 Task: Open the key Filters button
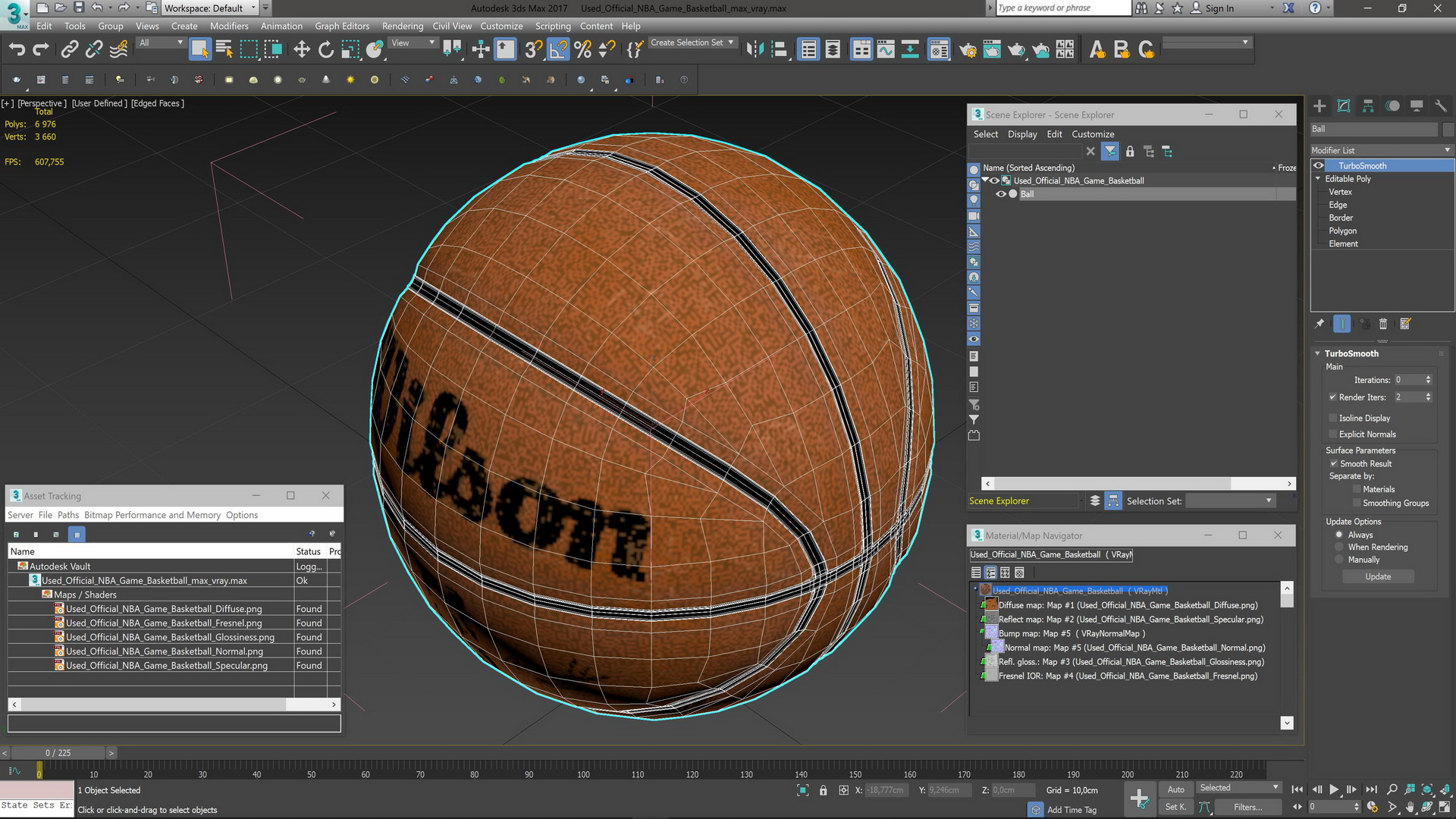[1247, 808]
